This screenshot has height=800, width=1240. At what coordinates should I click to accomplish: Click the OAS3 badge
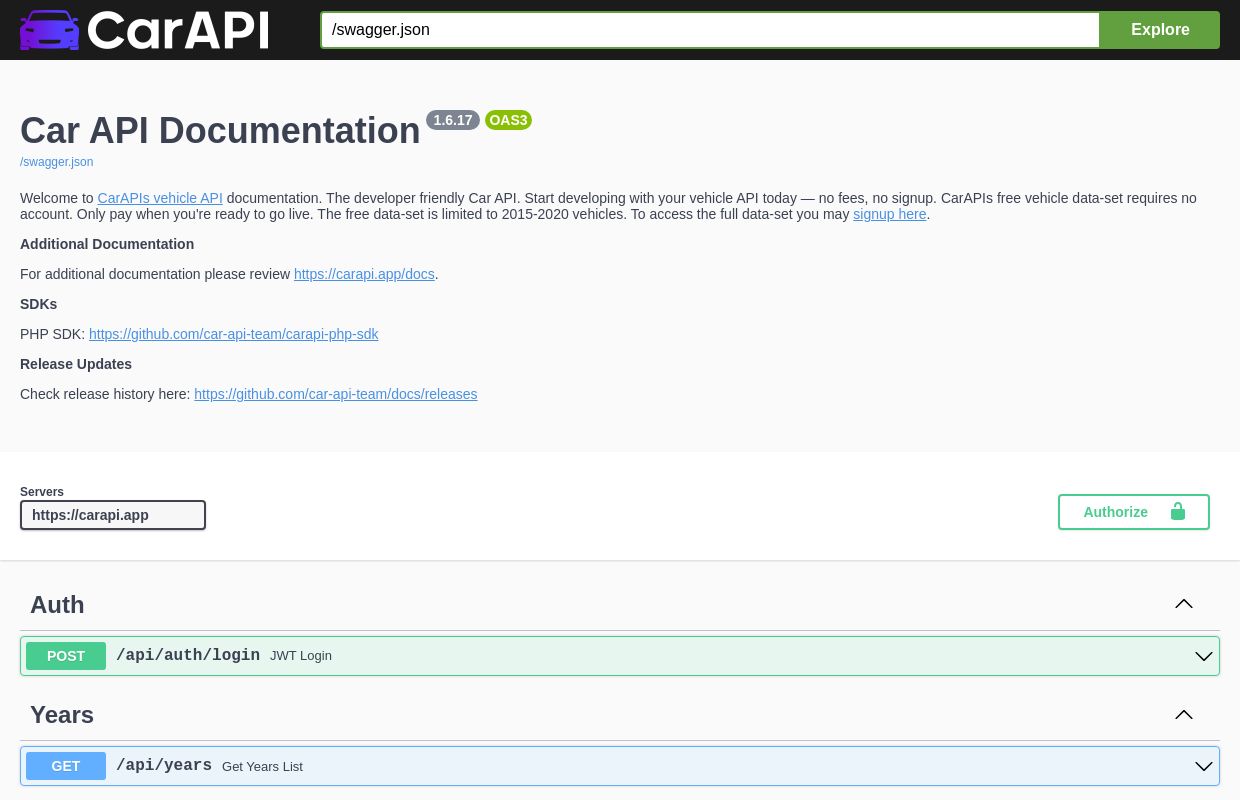click(508, 120)
